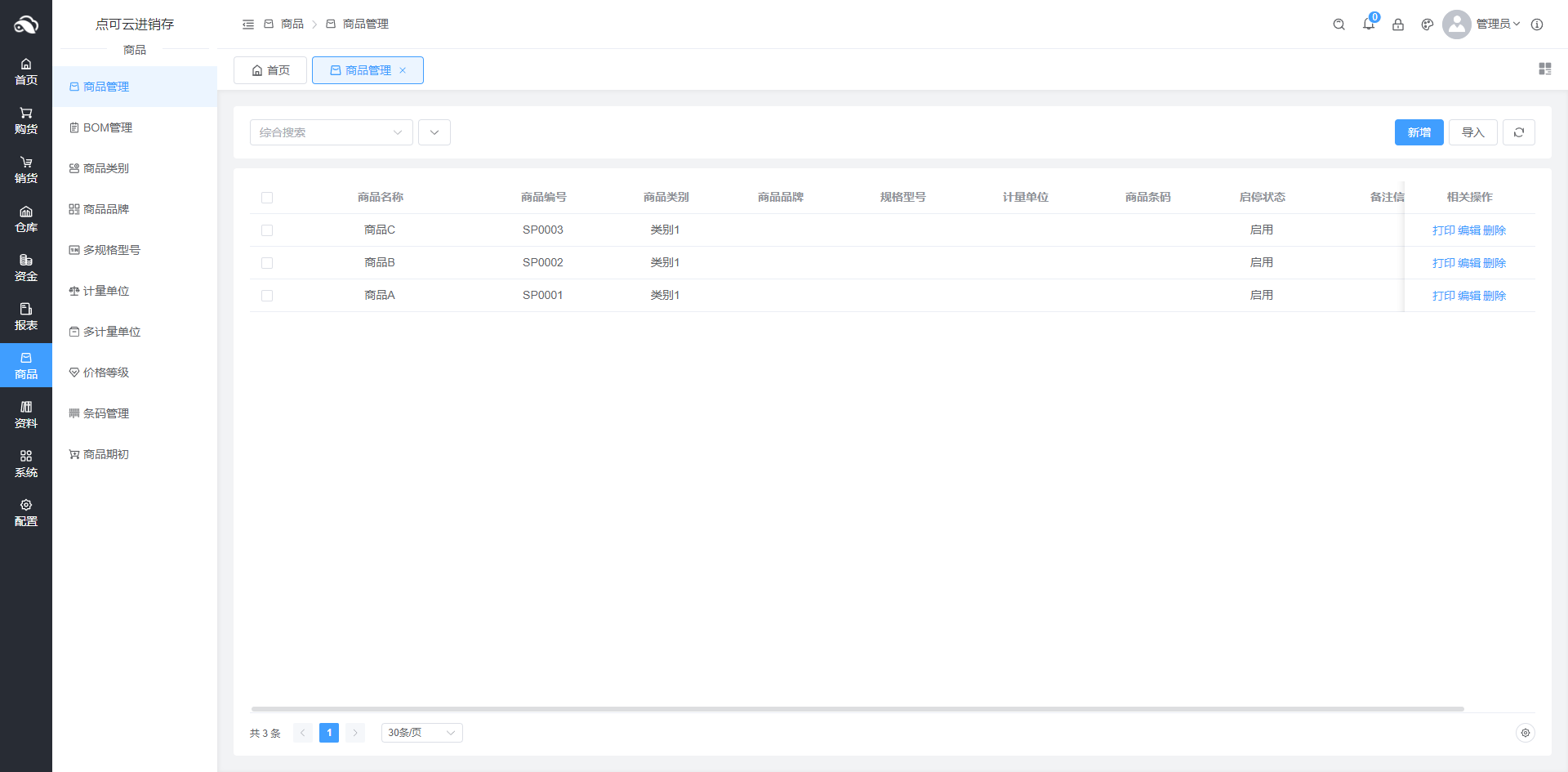Click 编辑 link for 商品B
The image size is (1568, 772).
point(1468,263)
